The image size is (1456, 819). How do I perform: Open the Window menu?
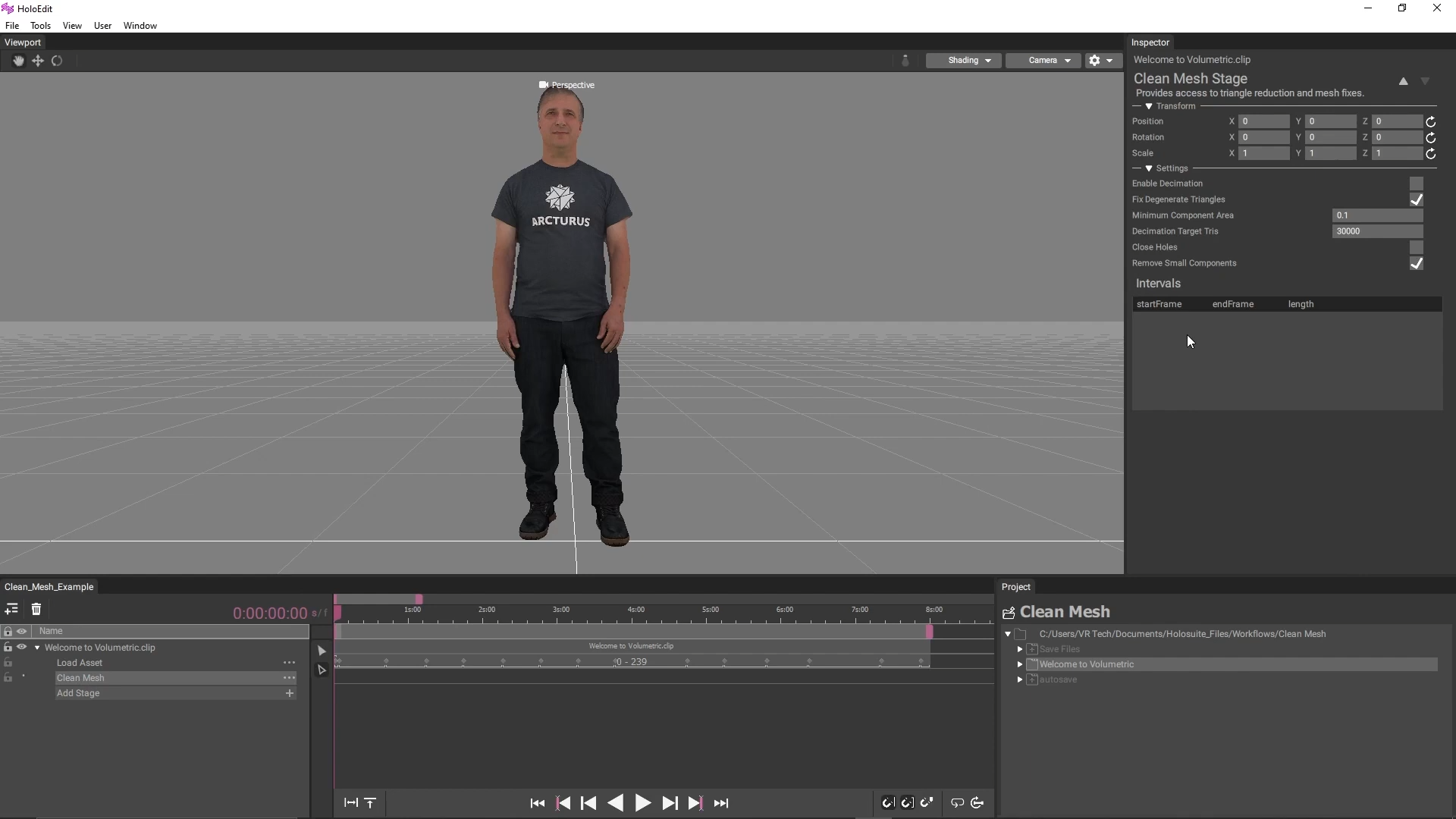tap(140, 26)
